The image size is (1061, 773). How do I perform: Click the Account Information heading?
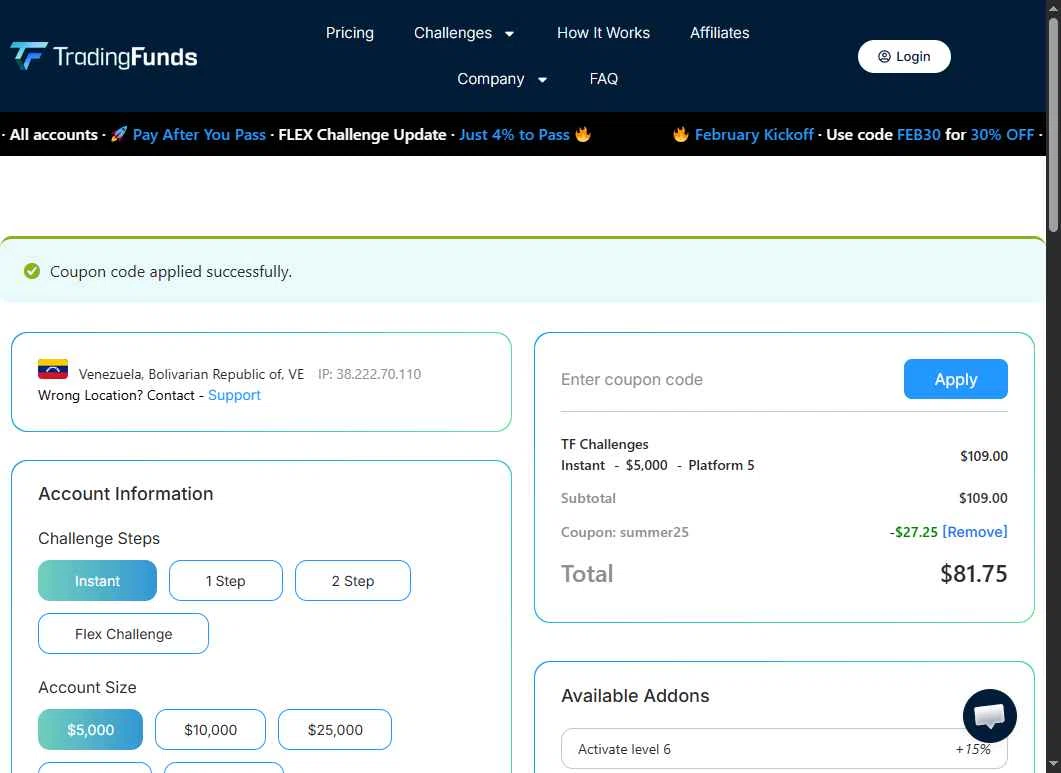[126, 493]
